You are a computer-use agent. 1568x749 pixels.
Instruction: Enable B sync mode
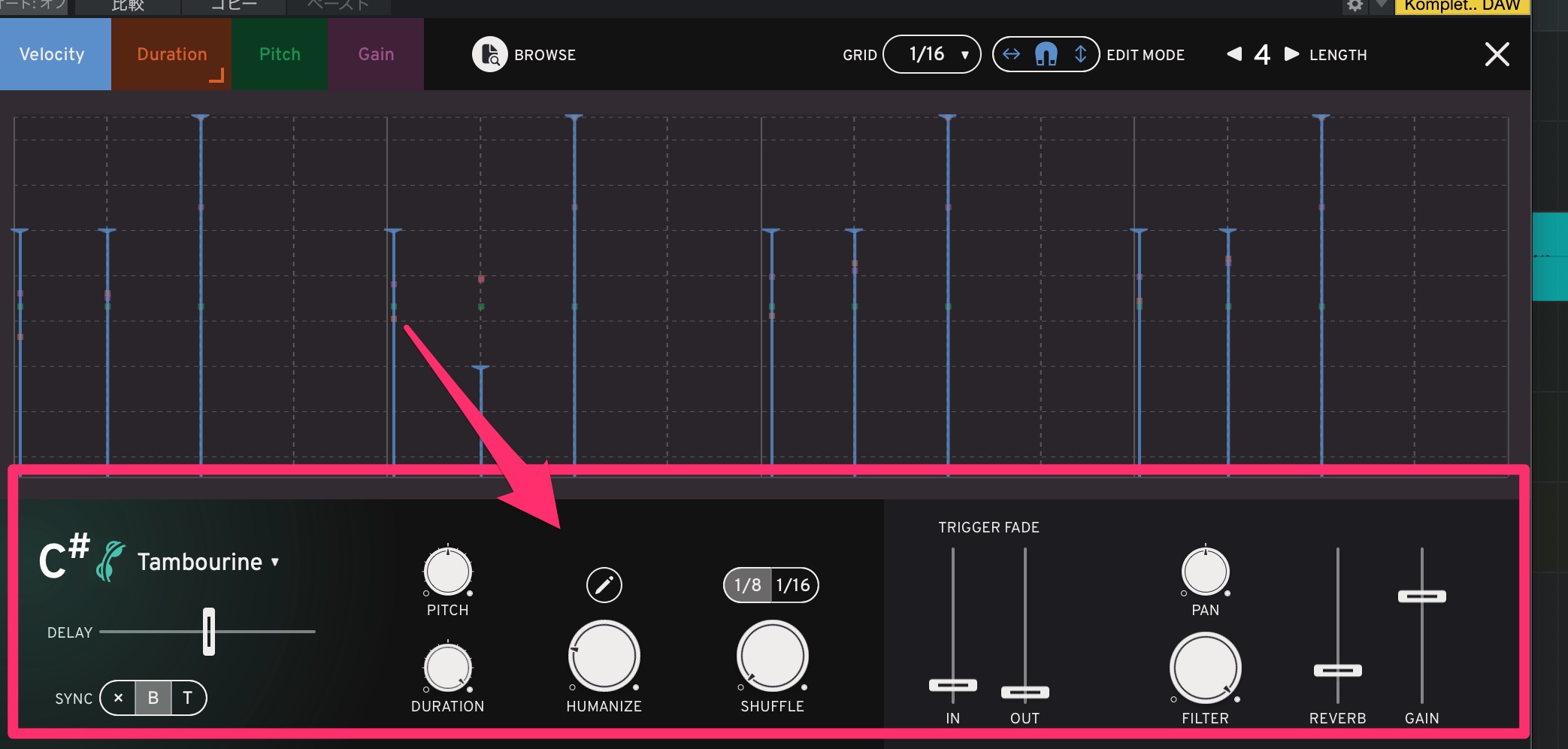pos(153,698)
